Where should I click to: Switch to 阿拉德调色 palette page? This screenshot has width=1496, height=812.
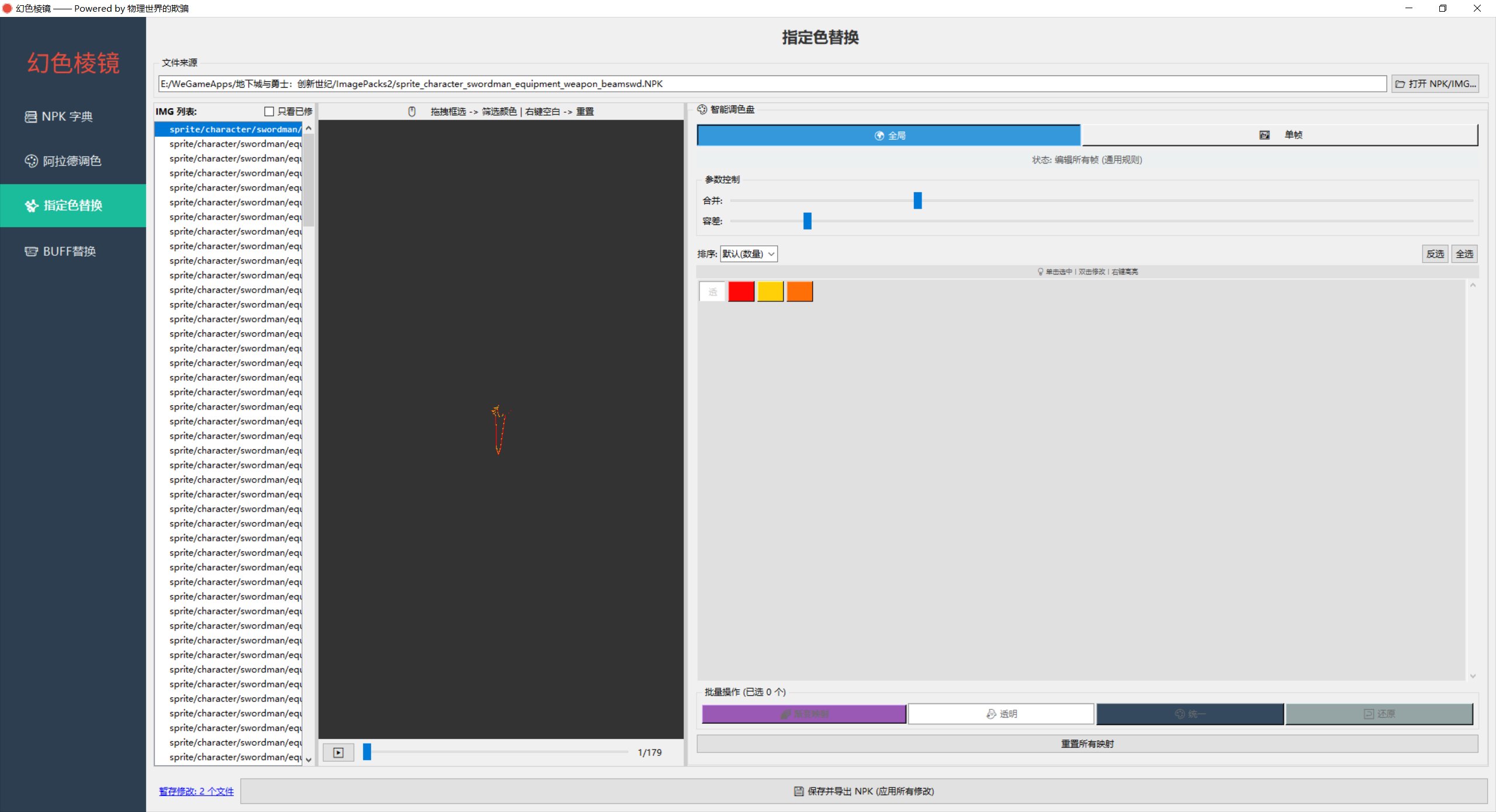[x=71, y=161]
